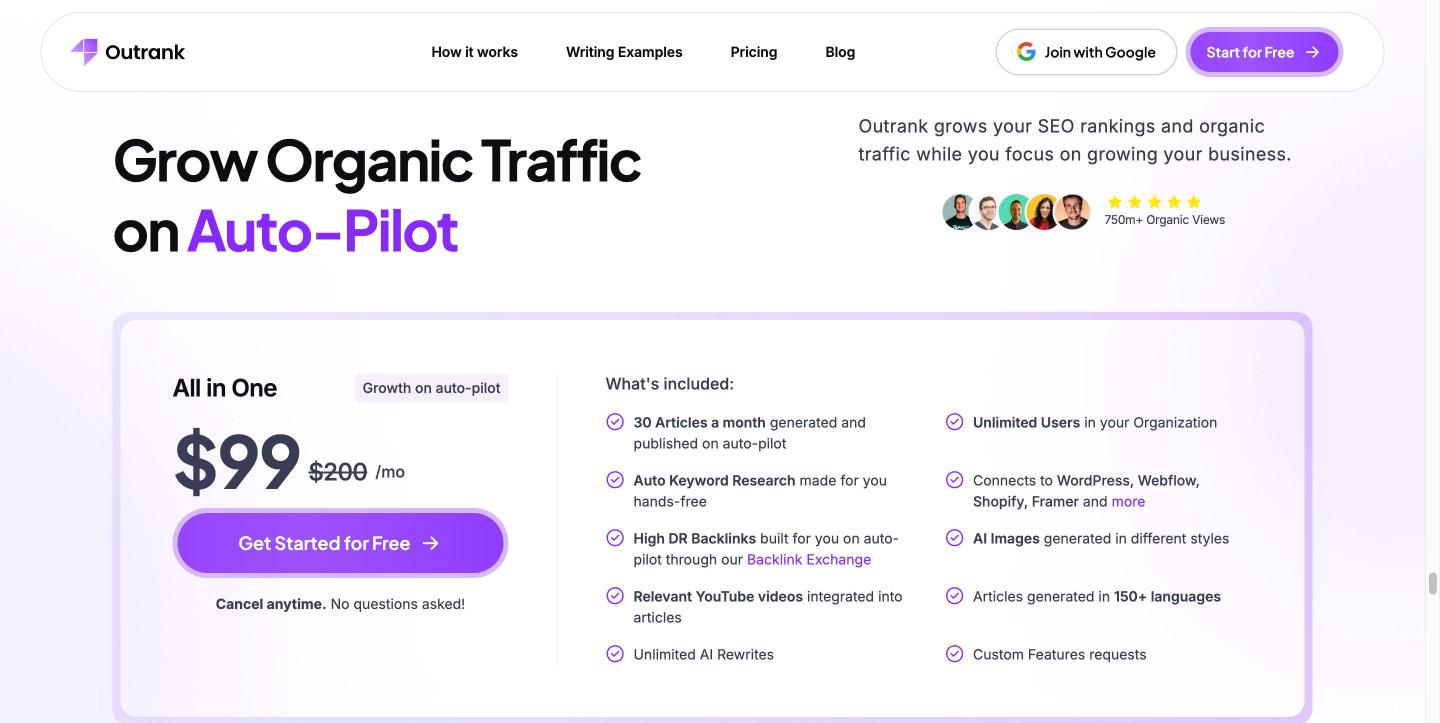Click the 'more' integrations link
The image size is (1440, 723).
[1128, 501]
